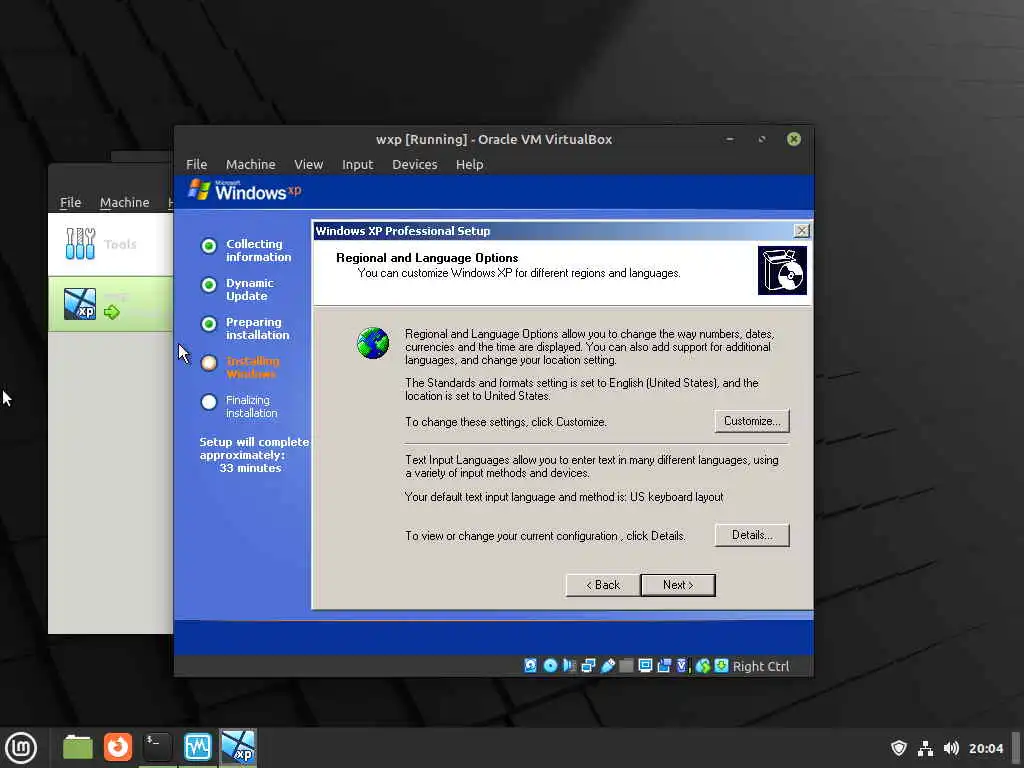Image resolution: width=1024 pixels, height=768 pixels.
Task: Launch Firefox from the taskbar
Action: point(118,747)
